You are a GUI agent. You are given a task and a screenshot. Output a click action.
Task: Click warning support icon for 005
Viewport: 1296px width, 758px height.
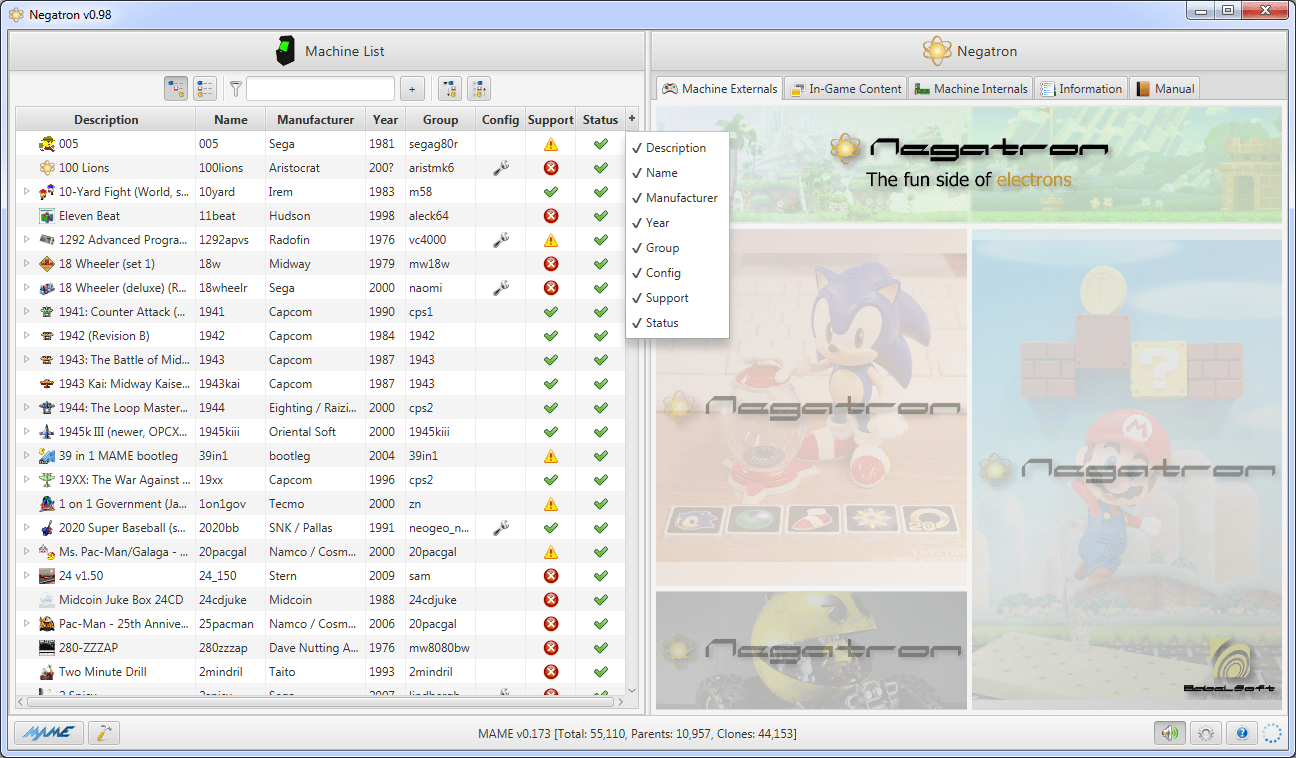click(x=551, y=144)
